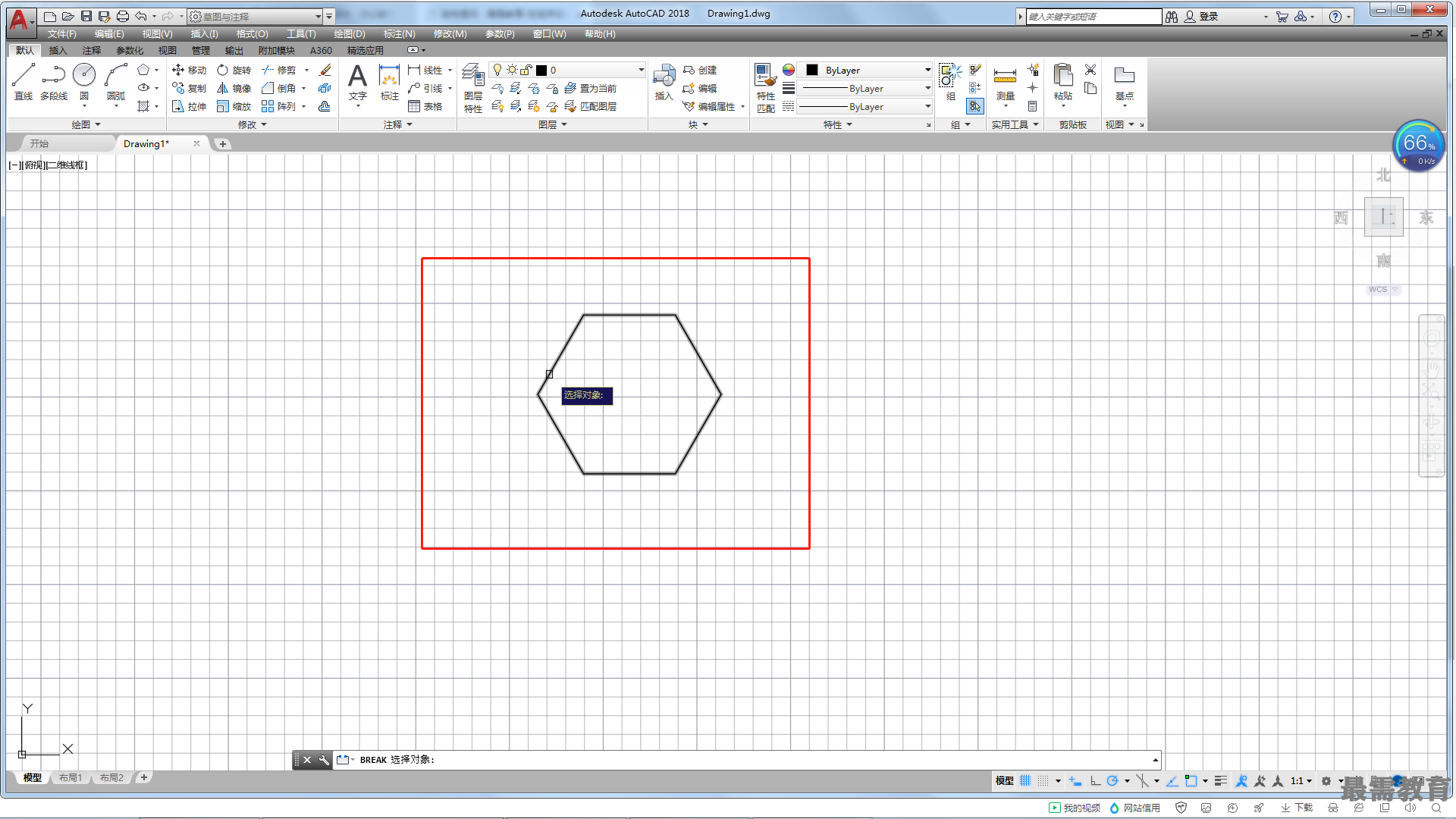Click the Move (移动) tool
This screenshot has width=1456, height=819.
coord(189,70)
